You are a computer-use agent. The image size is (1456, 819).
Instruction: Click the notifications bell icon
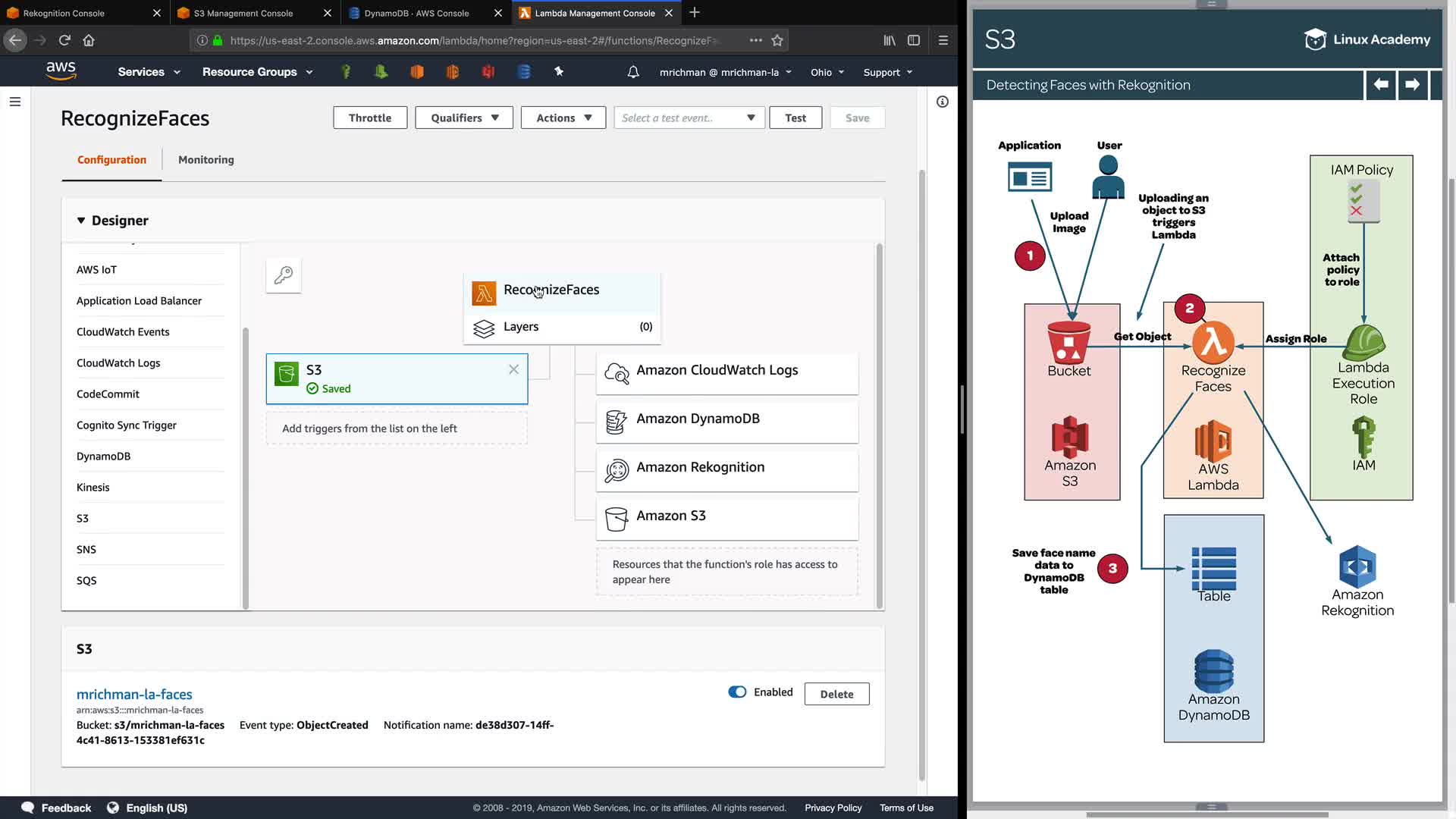pyautogui.click(x=633, y=72)
